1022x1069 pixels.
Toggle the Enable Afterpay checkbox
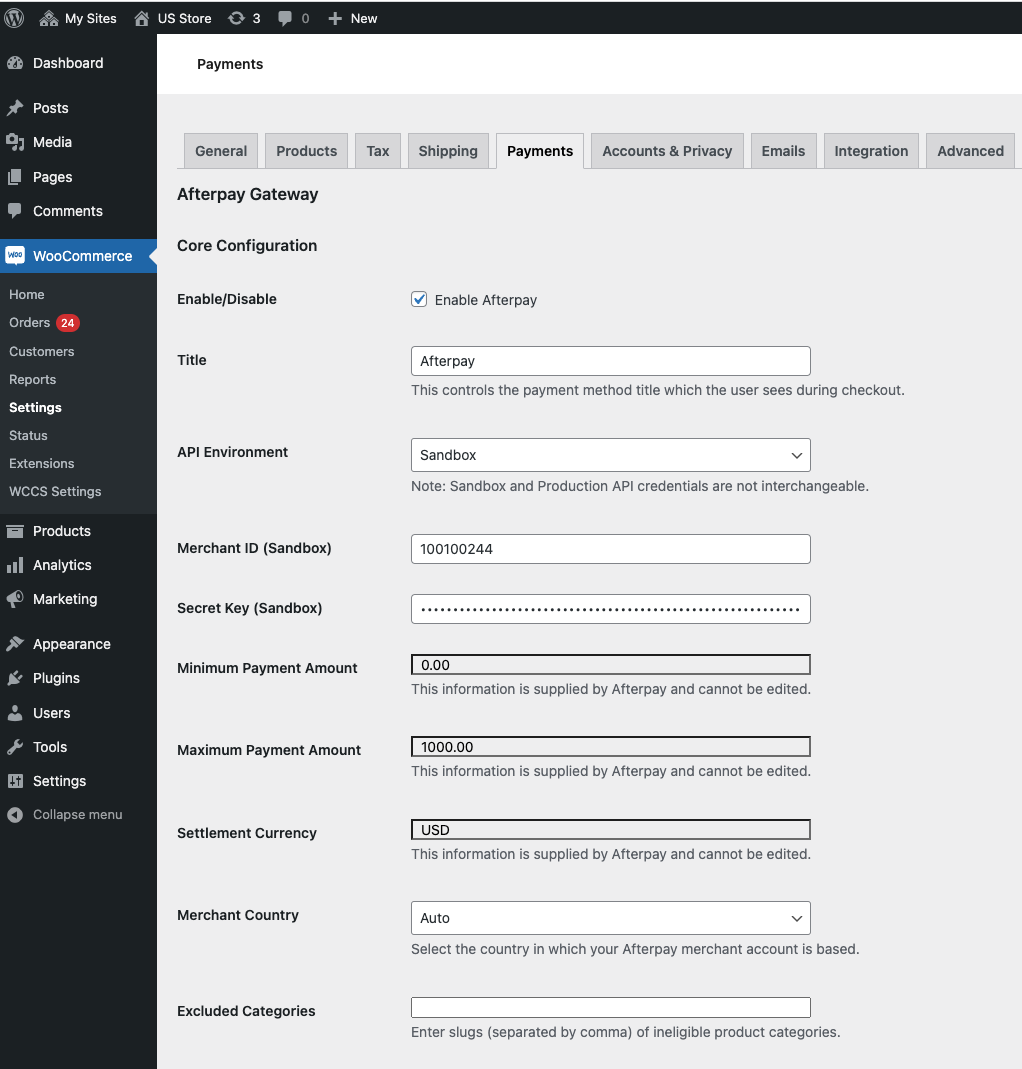pos(419,299)
